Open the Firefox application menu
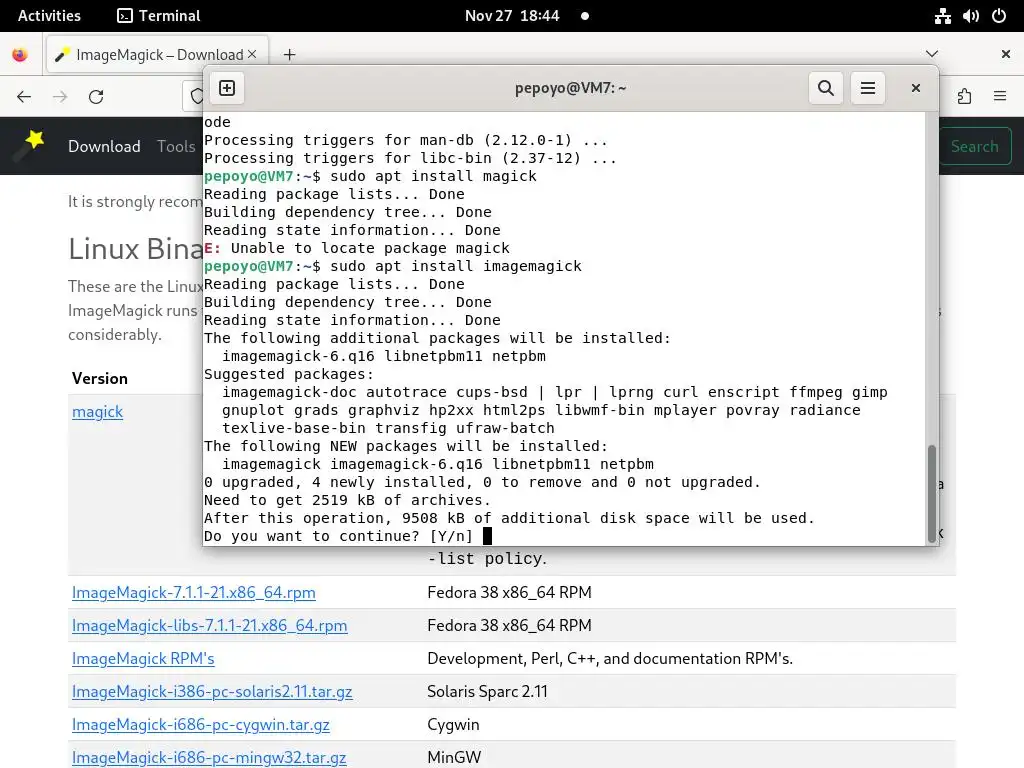Screen dimensions: 1024x768 pyautogui.click(x=1000, y=97)
